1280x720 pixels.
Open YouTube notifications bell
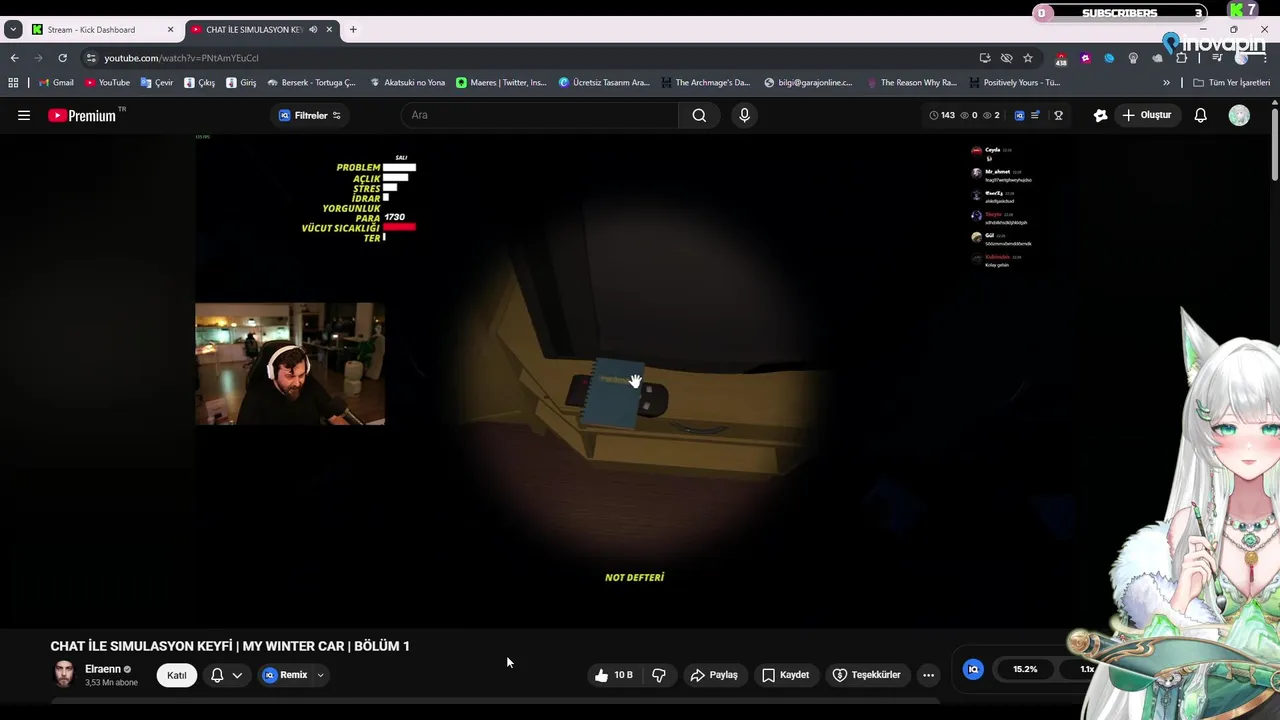click(1200, 115)
